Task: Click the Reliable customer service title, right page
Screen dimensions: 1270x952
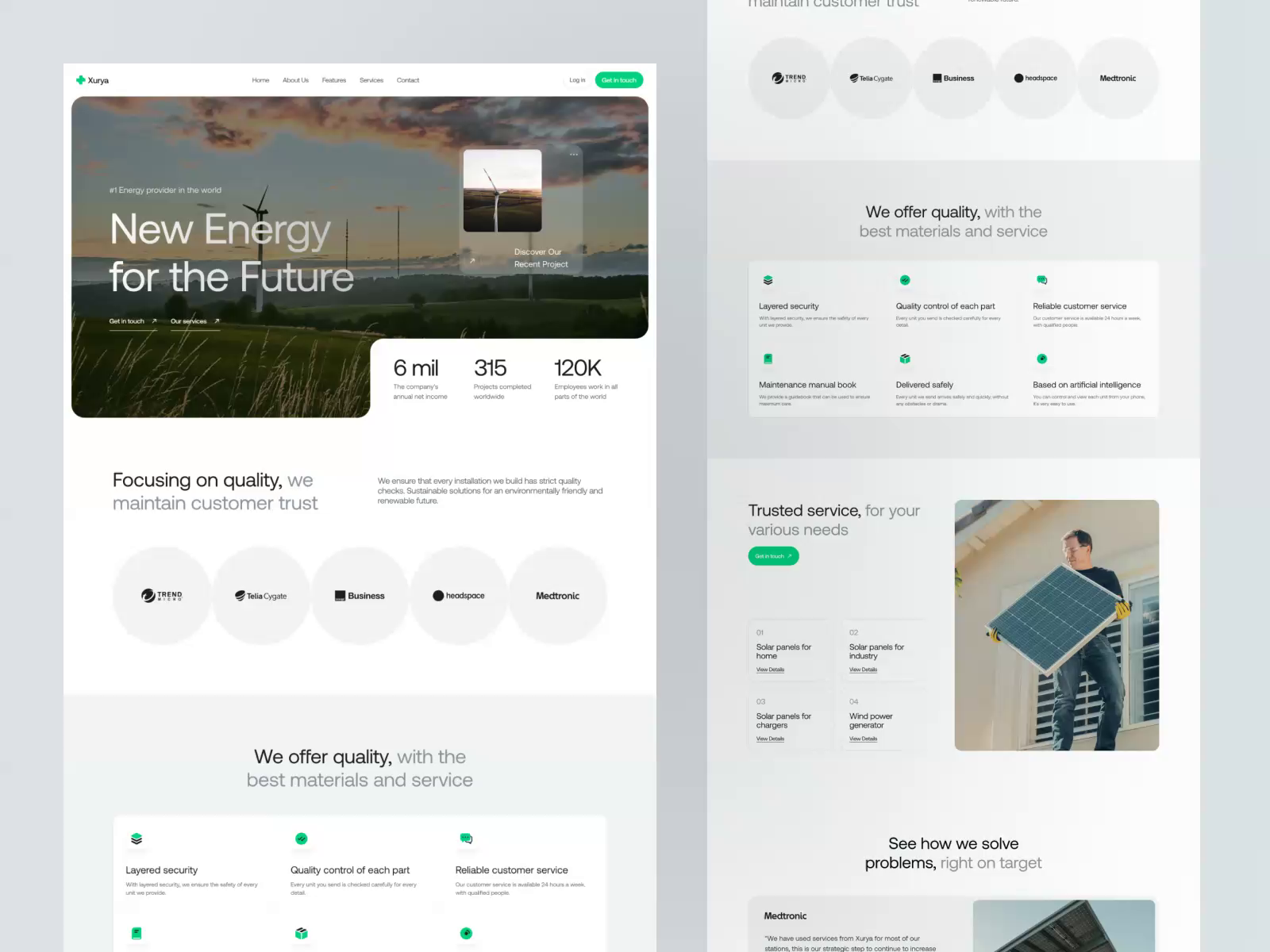Action: [x=1079, y=306]
